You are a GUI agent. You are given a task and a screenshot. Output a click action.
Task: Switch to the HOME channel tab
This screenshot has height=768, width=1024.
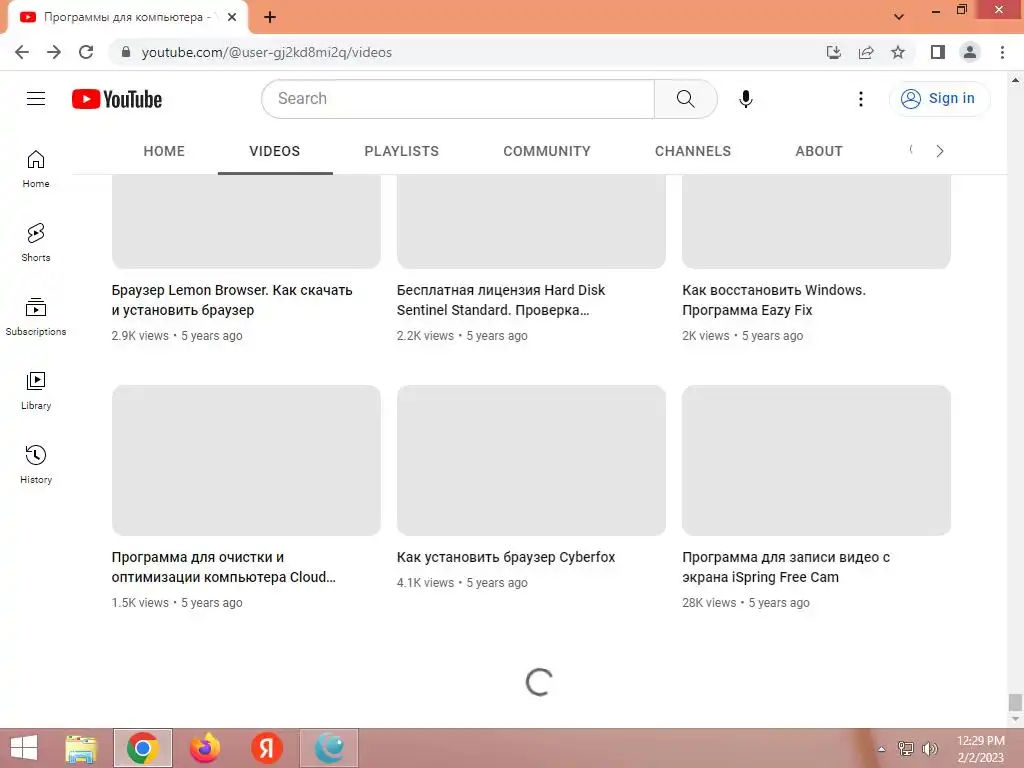(x=164, y=152)
